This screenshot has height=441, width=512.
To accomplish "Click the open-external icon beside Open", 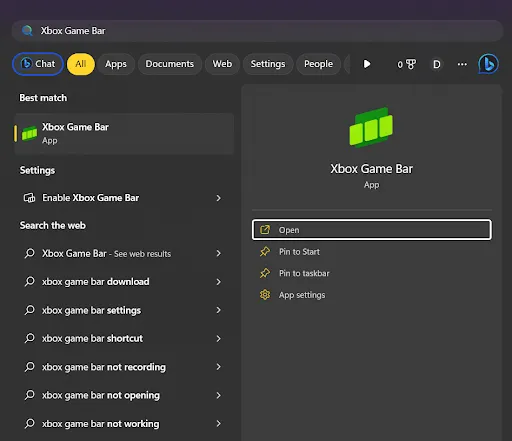I will (x=265, y=230).
